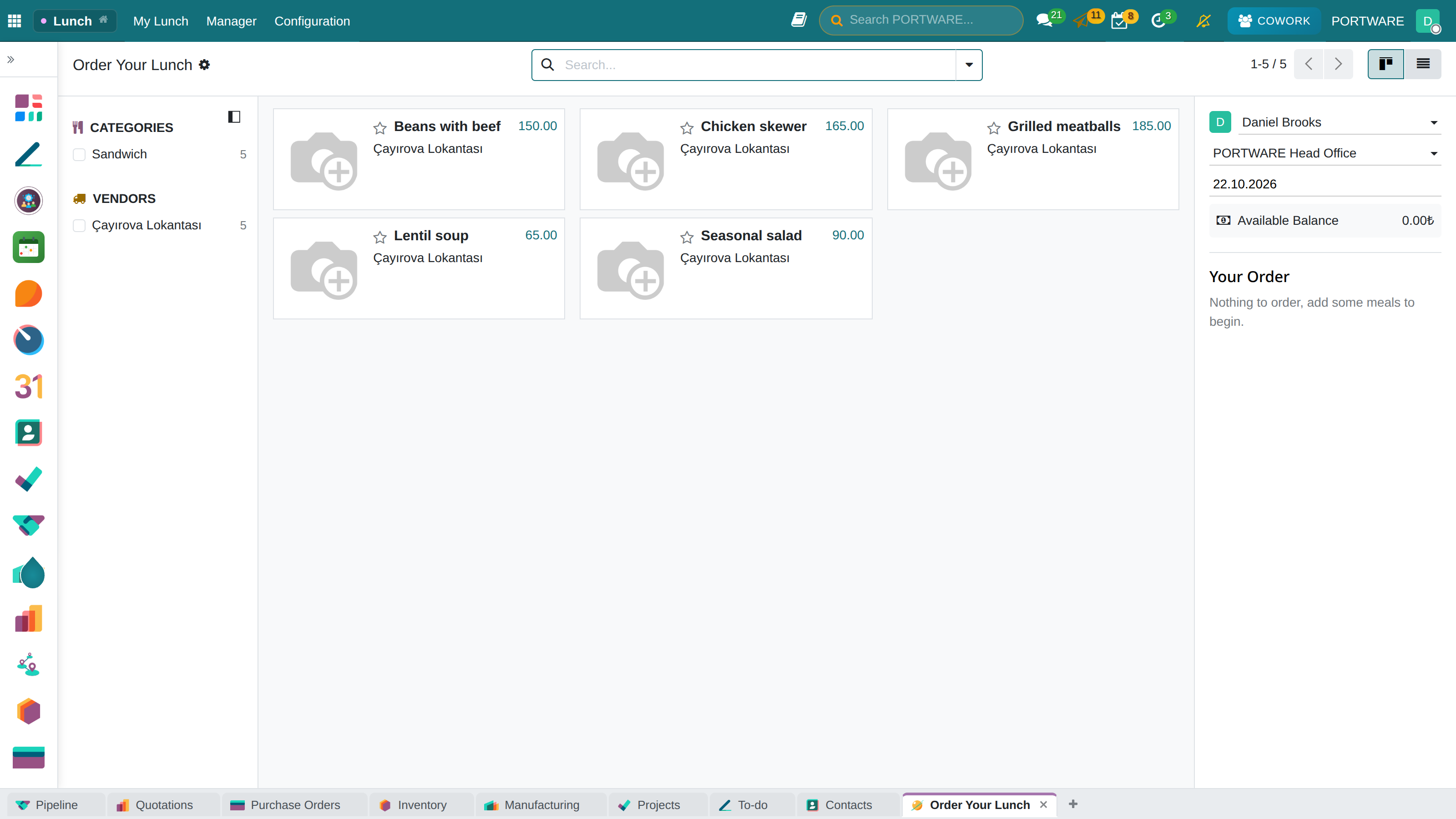Image resolution: width=1456 pixels, height=819 pixels.
Task: Click the PORTWARE company switcher
Action: click(1367, 21)
